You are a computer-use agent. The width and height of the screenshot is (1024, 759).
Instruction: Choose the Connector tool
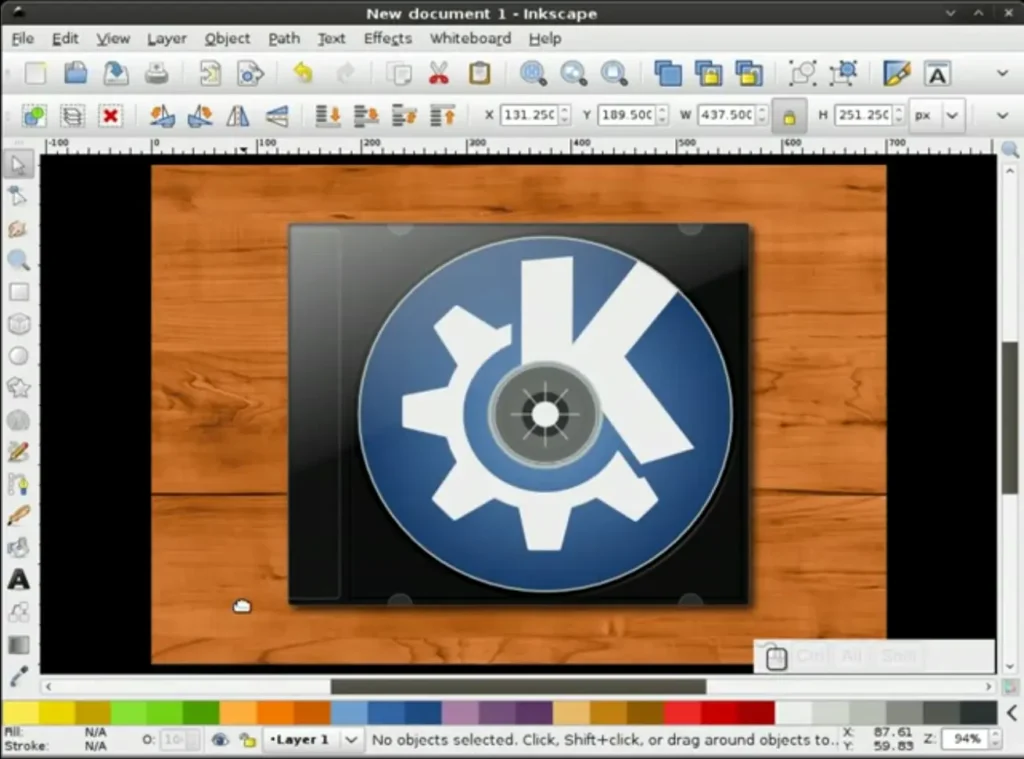pyautogui.click(x=18, y=612)
